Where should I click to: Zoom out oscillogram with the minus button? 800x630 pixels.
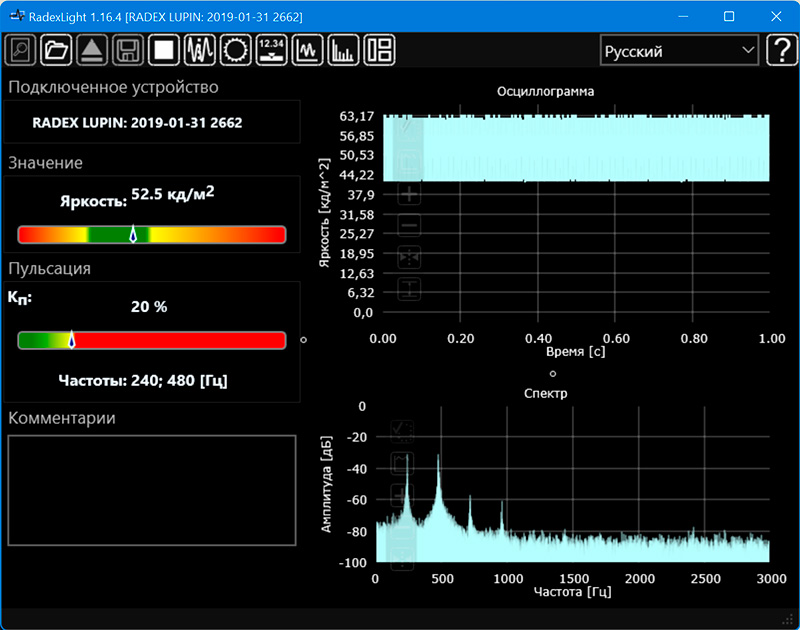click(409, 226)
